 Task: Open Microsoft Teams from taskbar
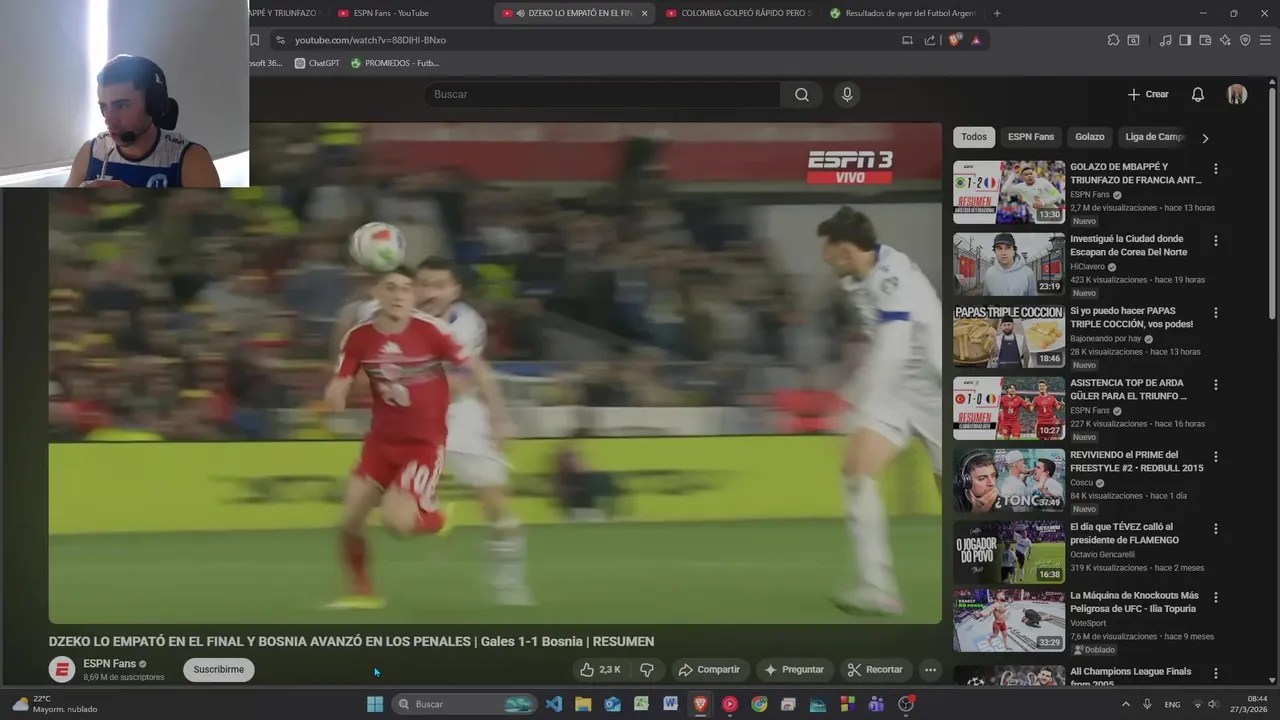(x=876, y=704)
